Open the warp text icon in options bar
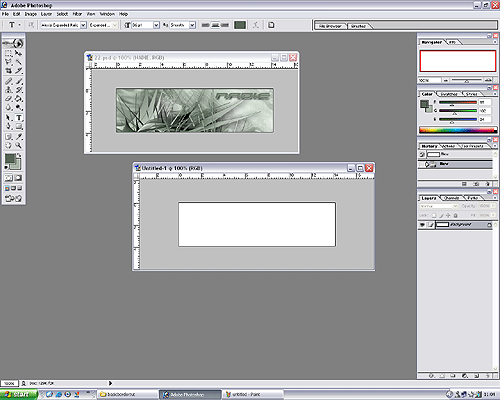The image size is (500, 400). coord(256,25)
